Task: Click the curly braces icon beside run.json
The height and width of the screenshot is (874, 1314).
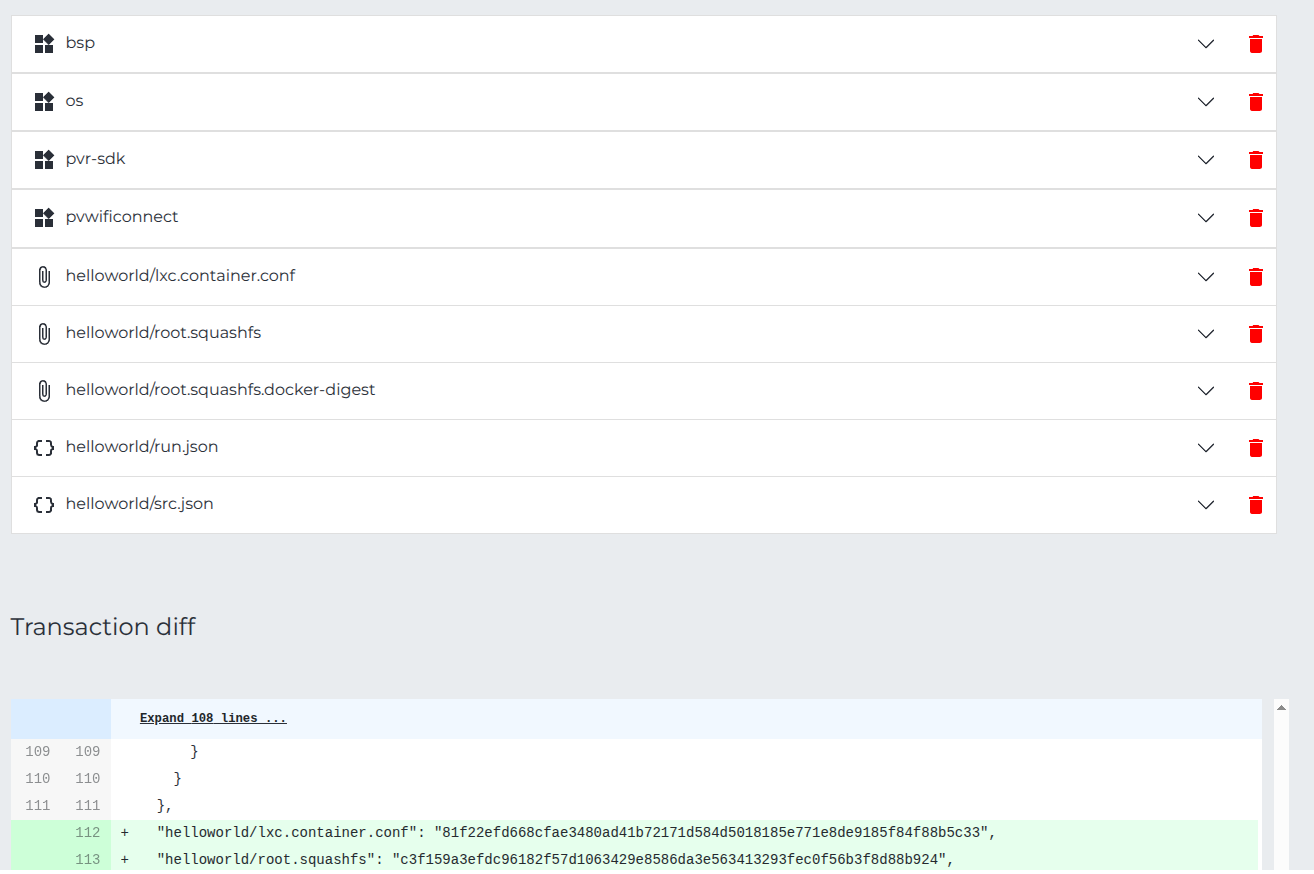Action: pos(43,448)
